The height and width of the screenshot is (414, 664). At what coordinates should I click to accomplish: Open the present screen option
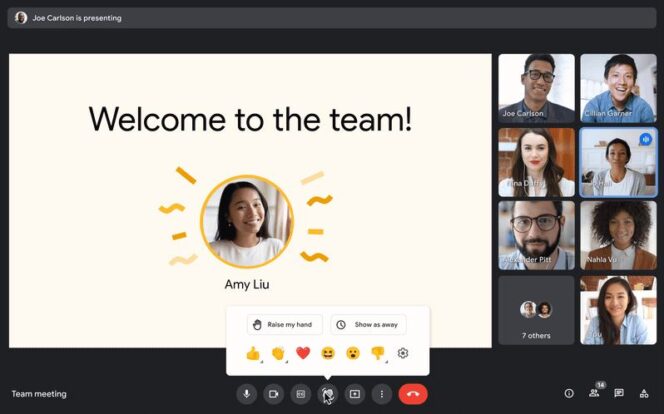[355, 394]
